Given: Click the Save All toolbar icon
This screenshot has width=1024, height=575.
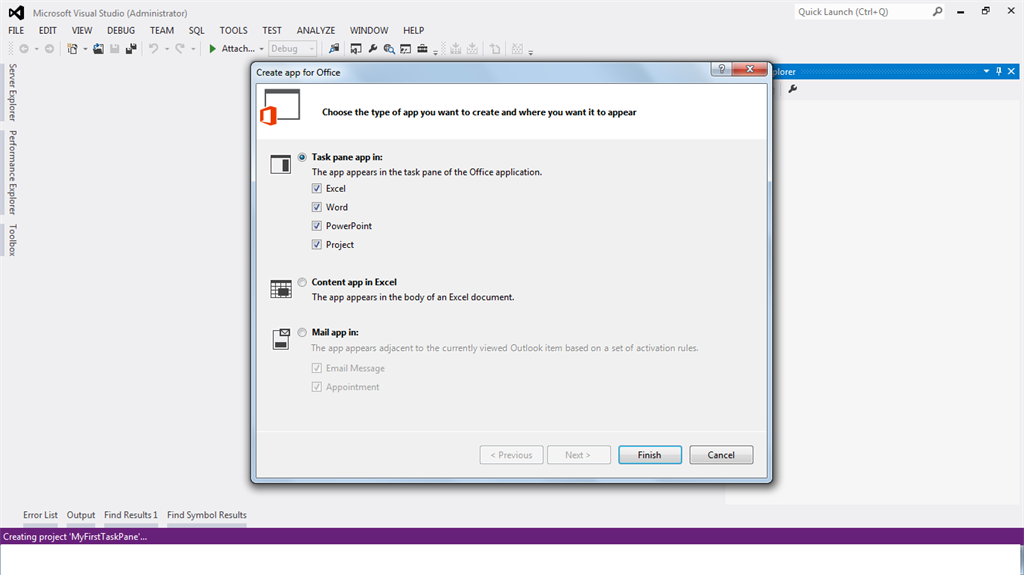Looking at the screenshot, I should (131, 49).
